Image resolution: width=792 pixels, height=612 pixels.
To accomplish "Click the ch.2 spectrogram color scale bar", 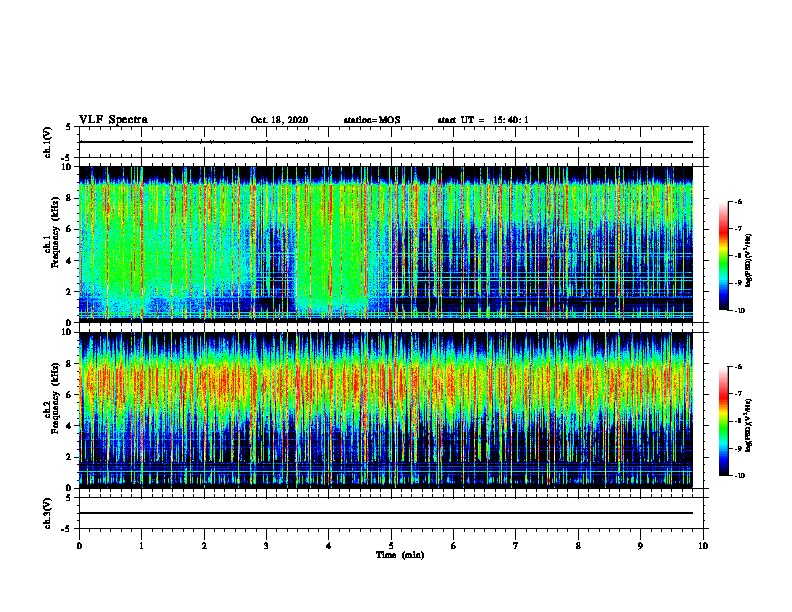I will [x=723, y=421].
